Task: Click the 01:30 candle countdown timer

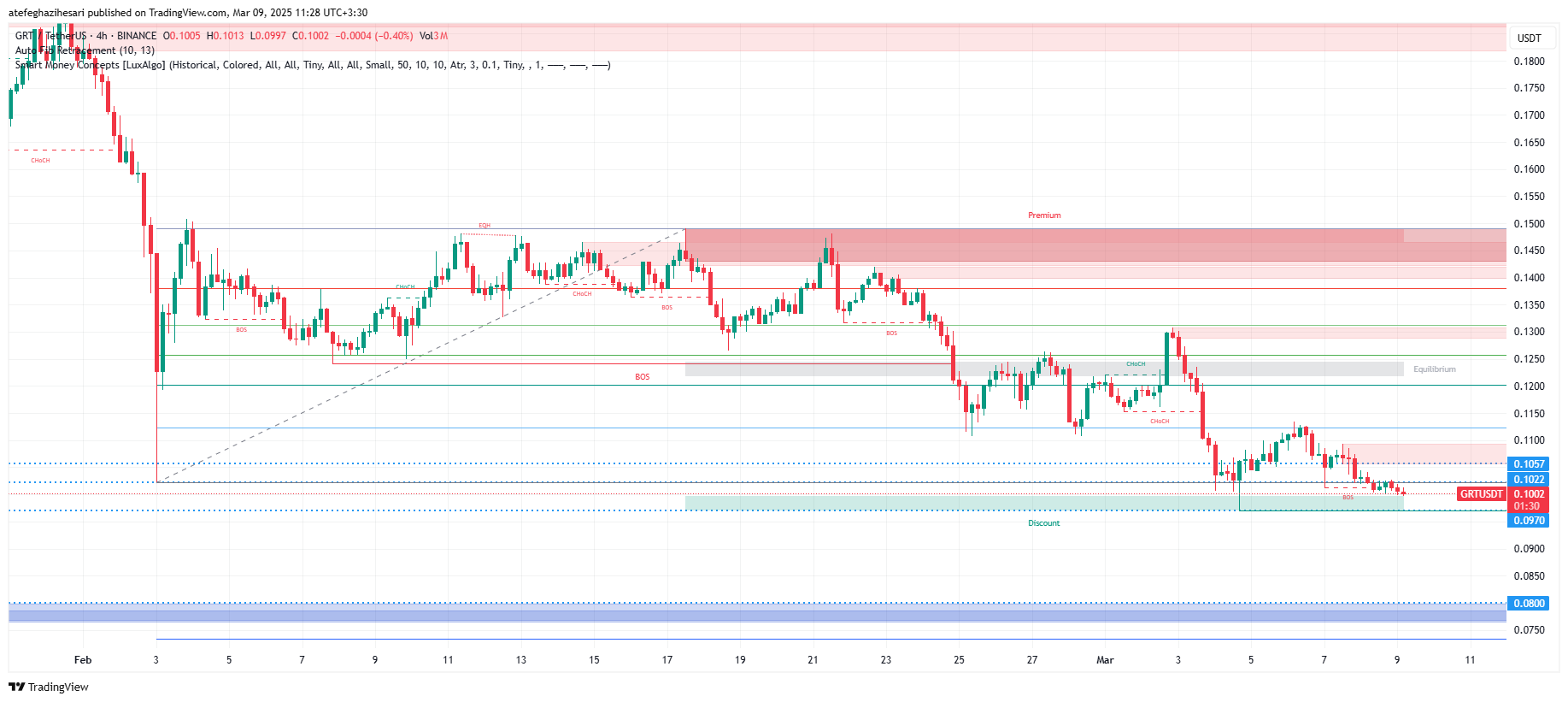Action: 1527,506
